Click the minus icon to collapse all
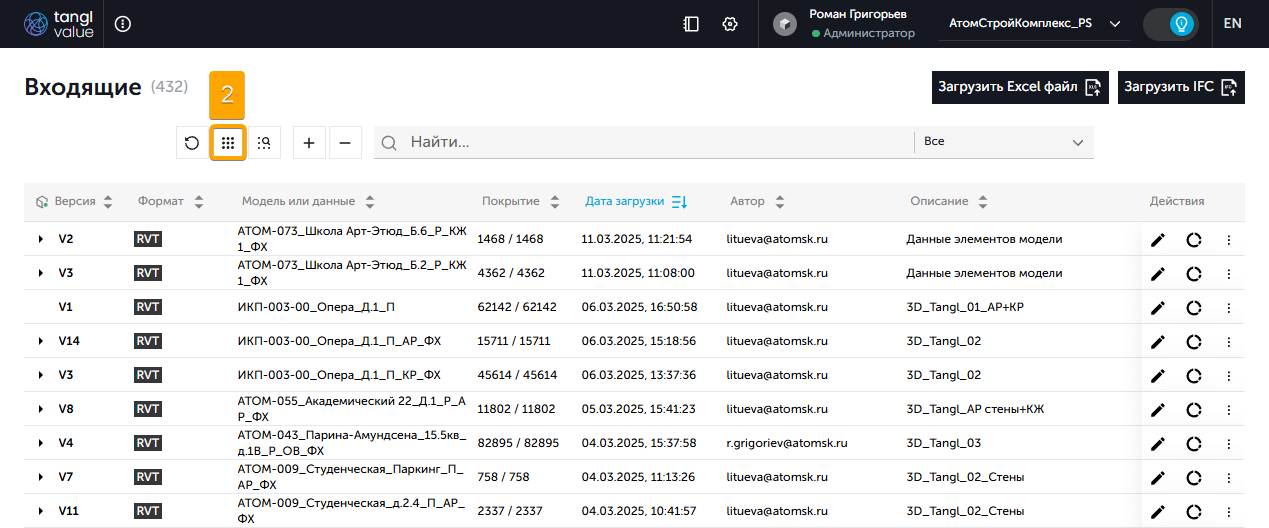 (x=345, y=143)
